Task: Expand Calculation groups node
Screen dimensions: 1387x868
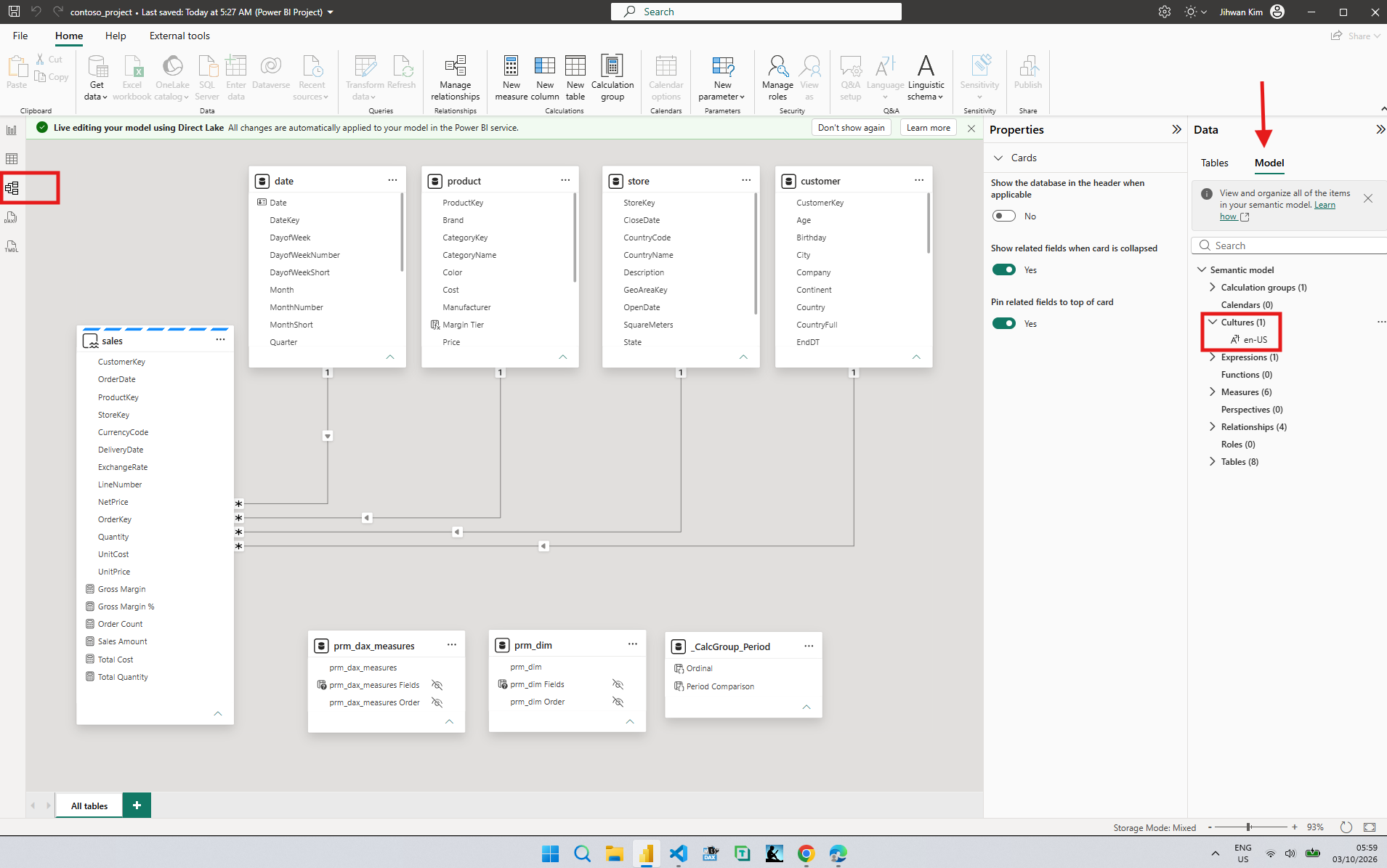Action: (1212, 287)
